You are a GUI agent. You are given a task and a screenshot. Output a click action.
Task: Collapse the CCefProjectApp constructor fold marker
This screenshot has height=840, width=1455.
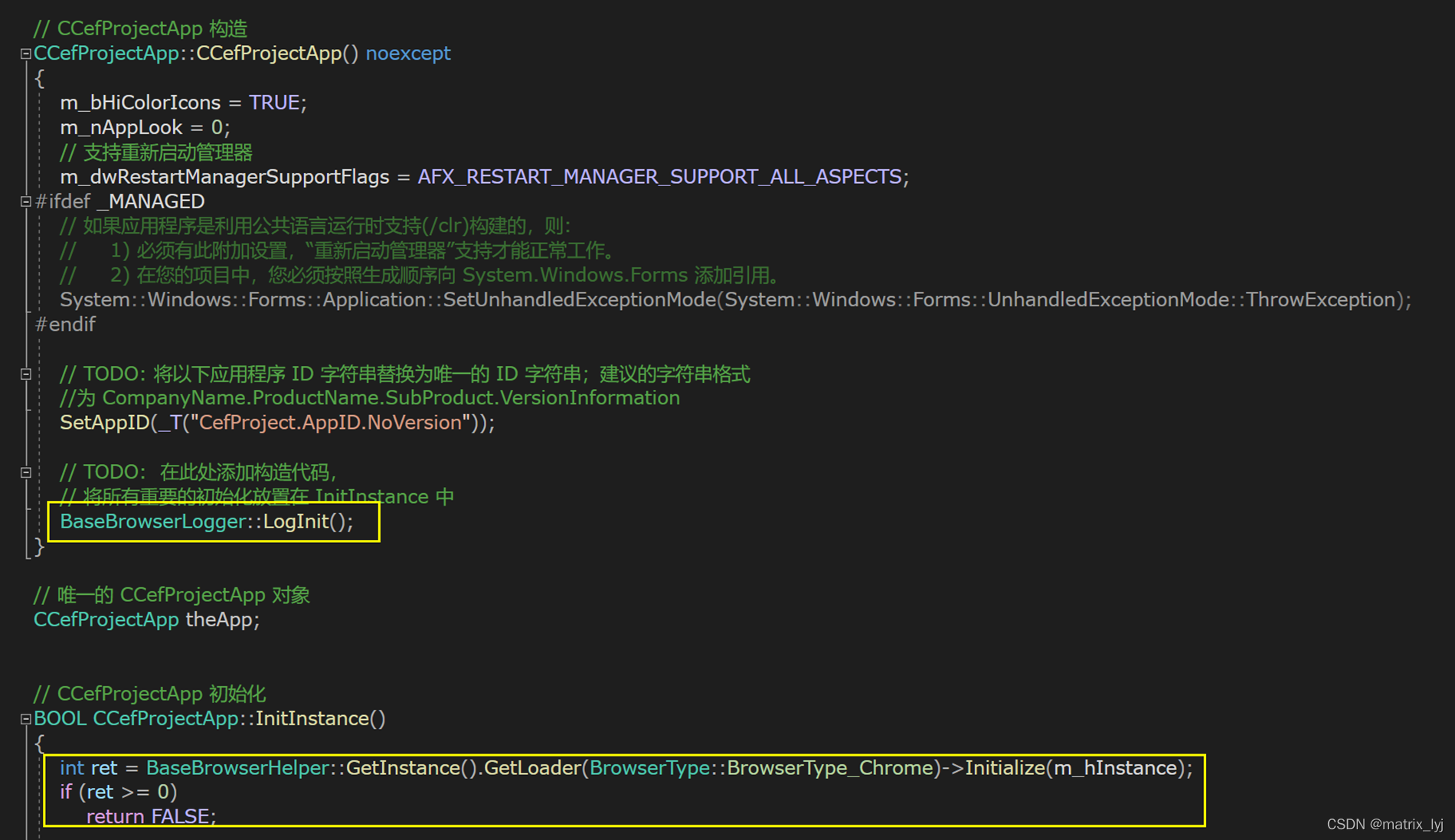coord(25,54)
